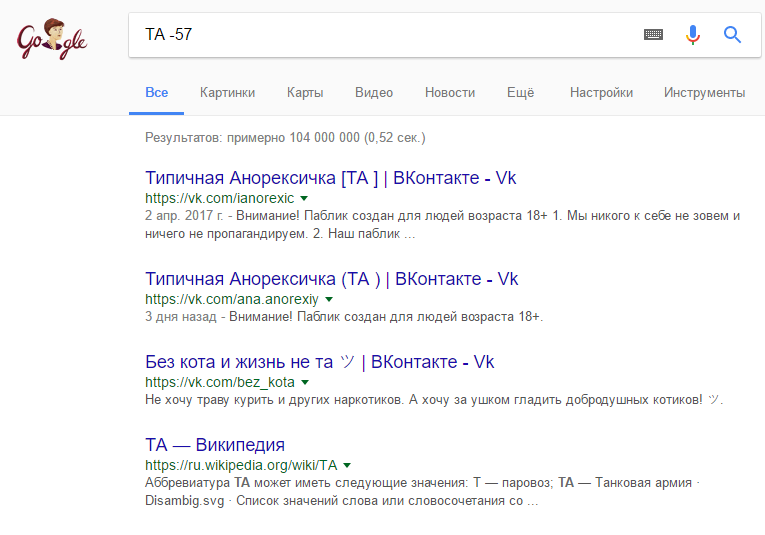
Task: Open Настройки search settings
Action: 601,93
